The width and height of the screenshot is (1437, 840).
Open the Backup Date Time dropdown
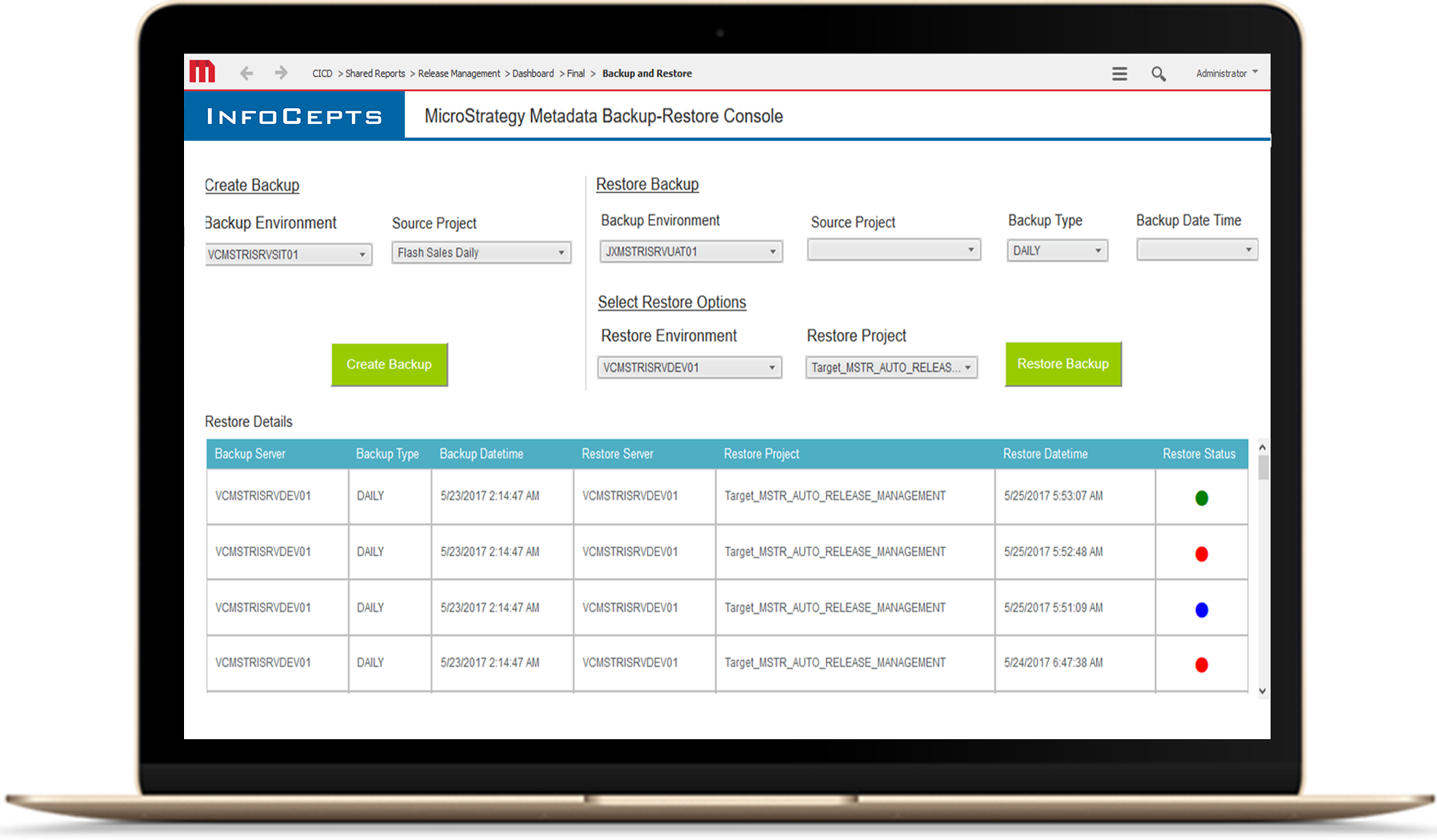(x=1197, y=250)
